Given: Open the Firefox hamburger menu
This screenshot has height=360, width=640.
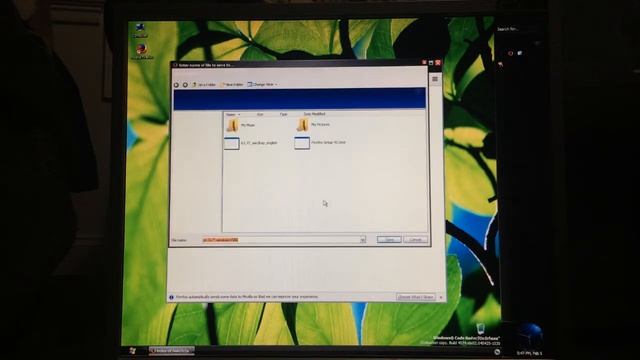Looking at the screenshot, I should 435,79.
